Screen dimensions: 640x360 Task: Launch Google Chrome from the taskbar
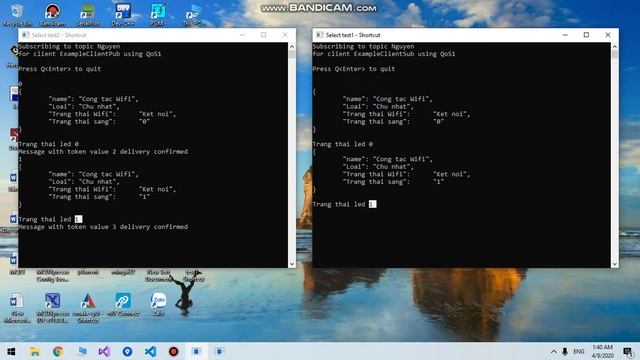pyautogui.click(x=58, y=351)
